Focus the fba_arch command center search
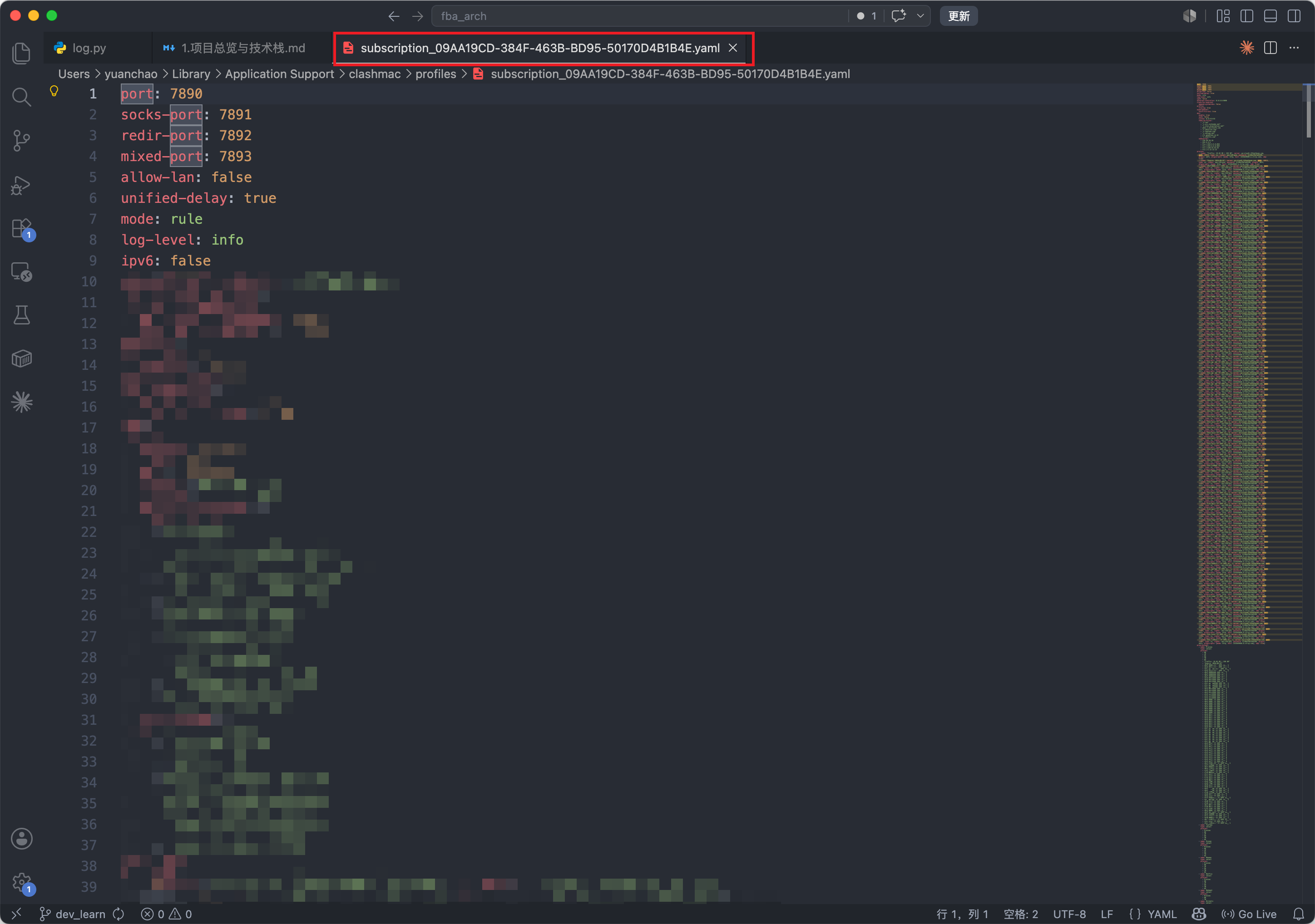 (640, 16)
